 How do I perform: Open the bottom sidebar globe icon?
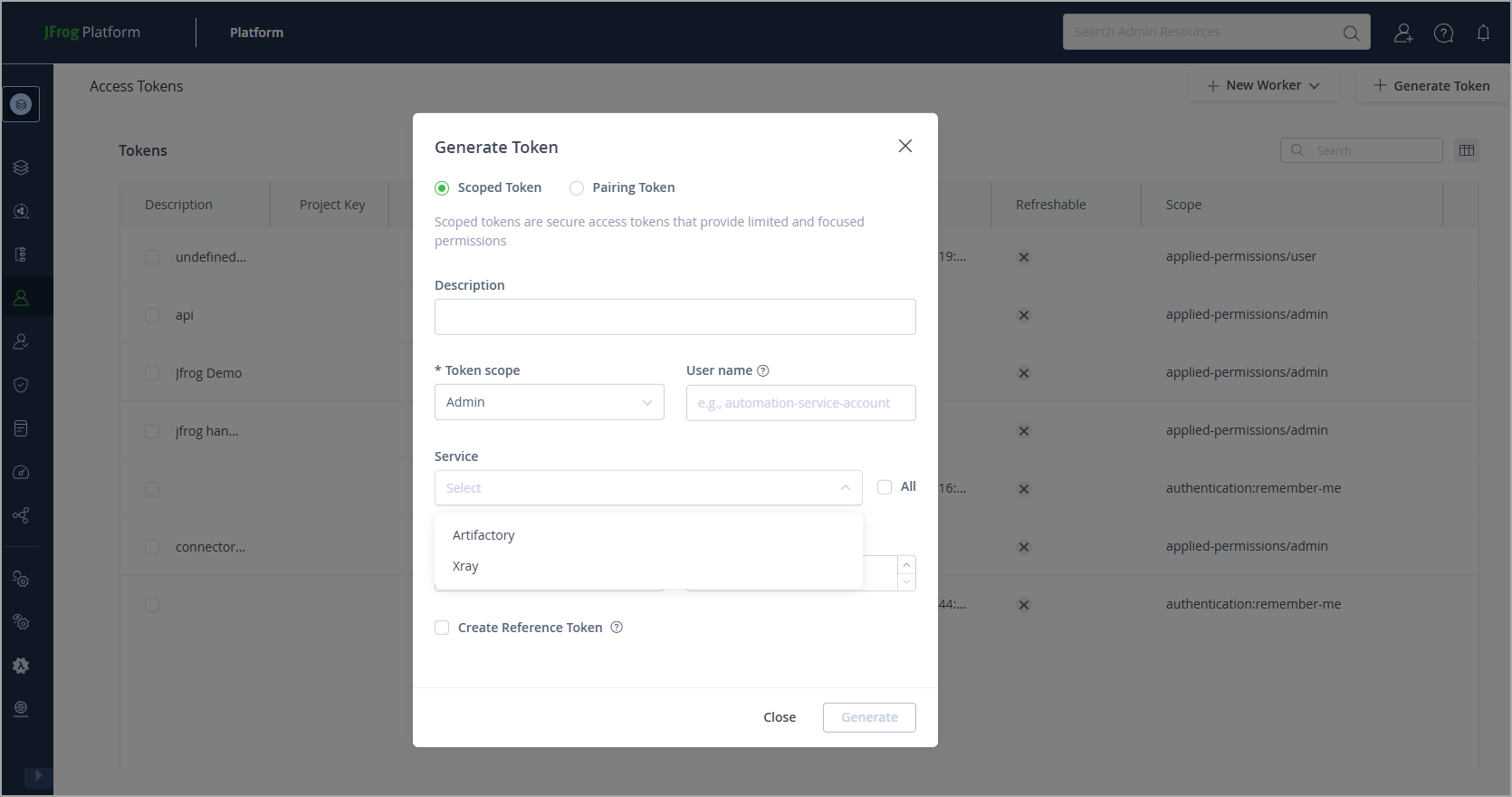coord(21,708)
